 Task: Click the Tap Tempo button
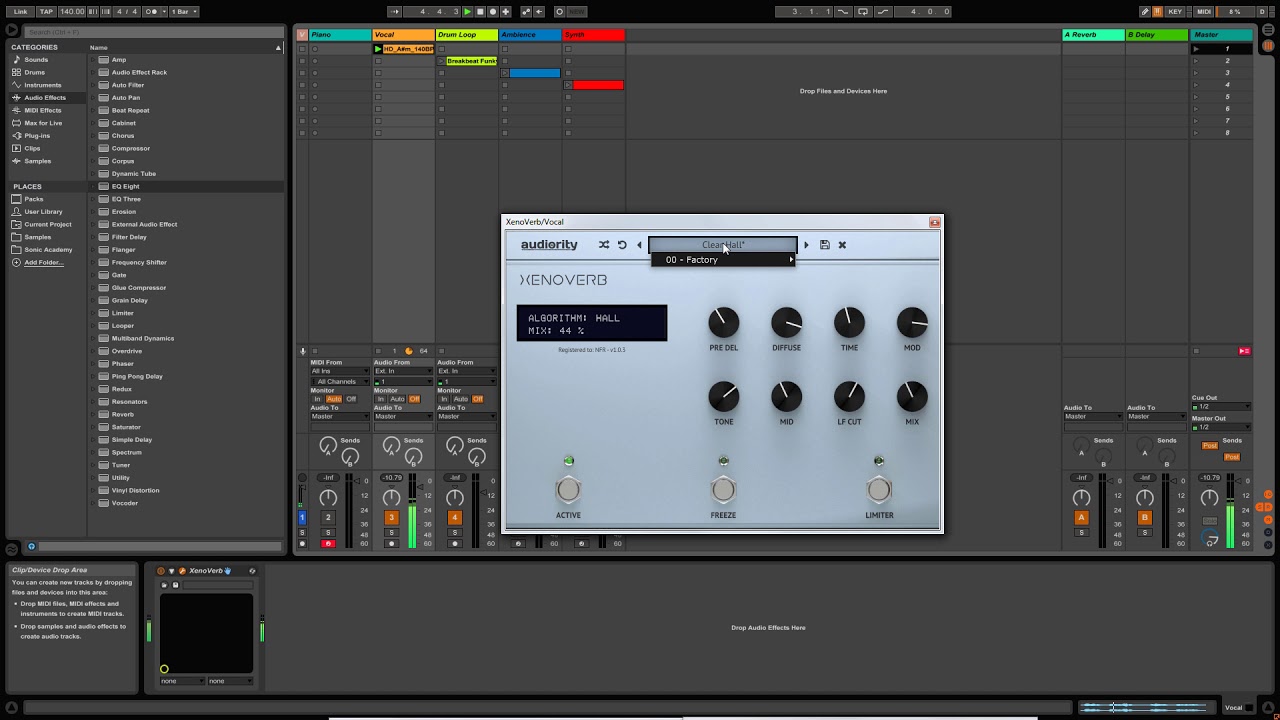tap(46, 12)
